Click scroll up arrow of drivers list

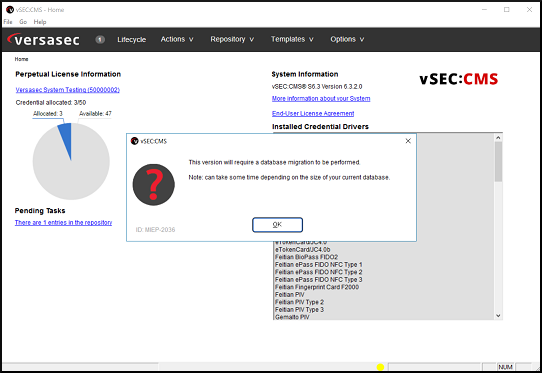498,138
